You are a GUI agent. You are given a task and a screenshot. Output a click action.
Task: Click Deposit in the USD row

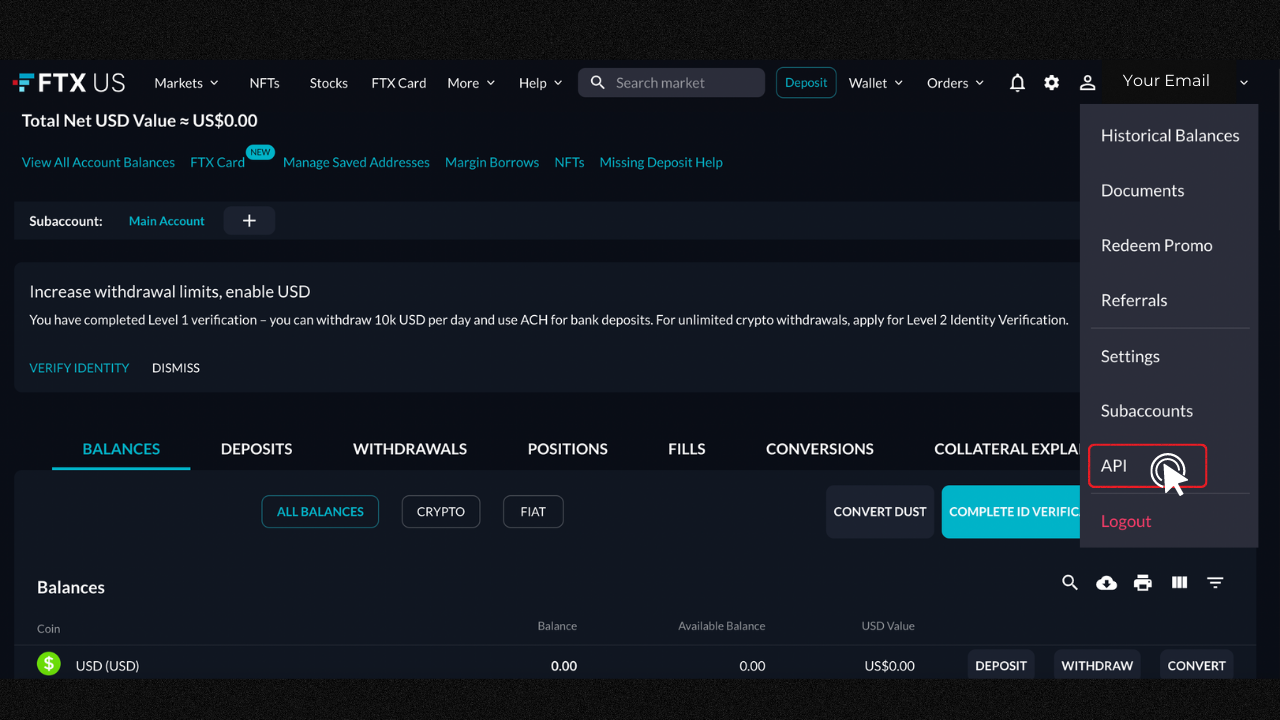tap(1001, 665)
